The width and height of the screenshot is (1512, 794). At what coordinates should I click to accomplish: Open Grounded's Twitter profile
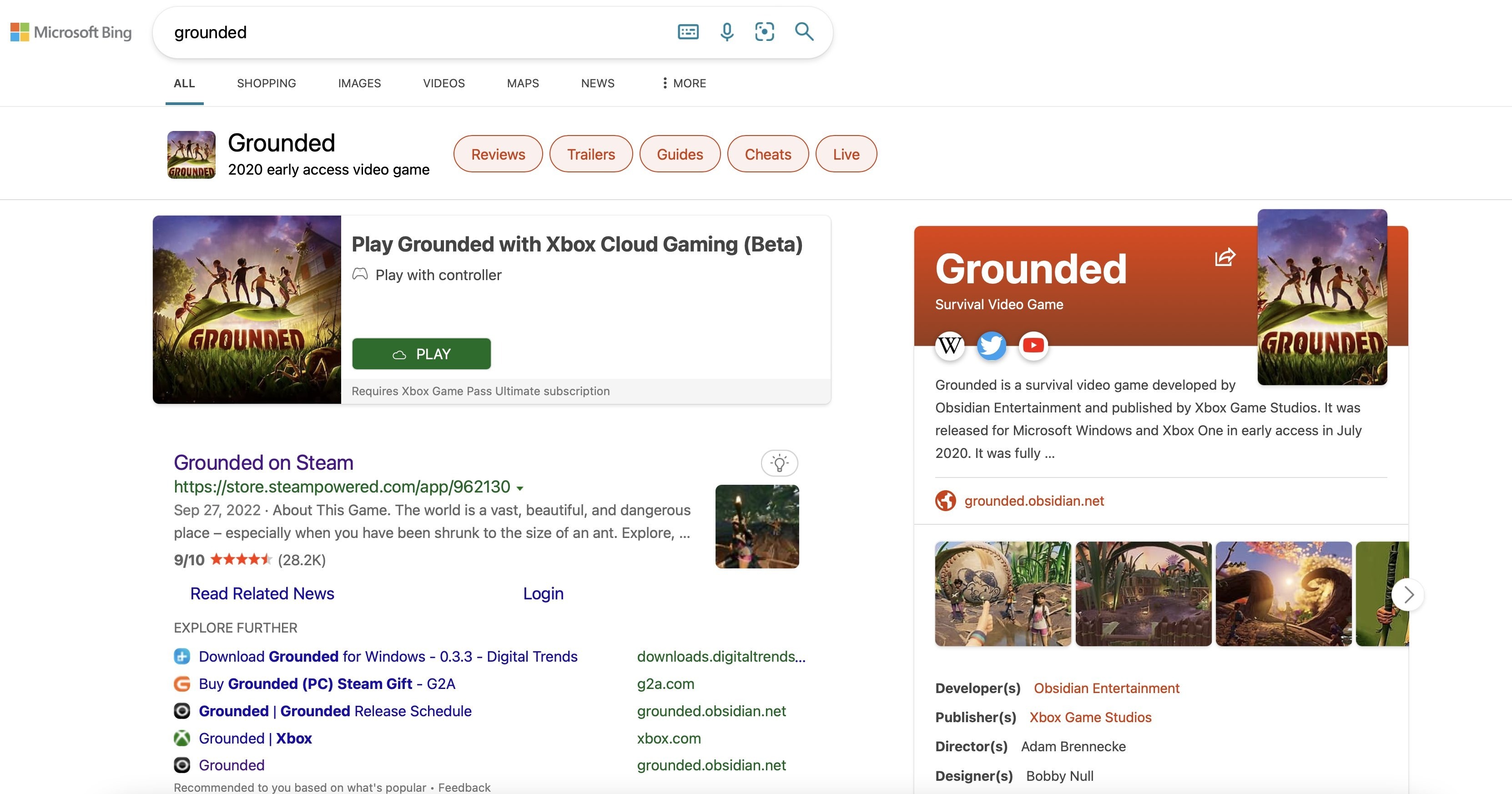point(991,346)
